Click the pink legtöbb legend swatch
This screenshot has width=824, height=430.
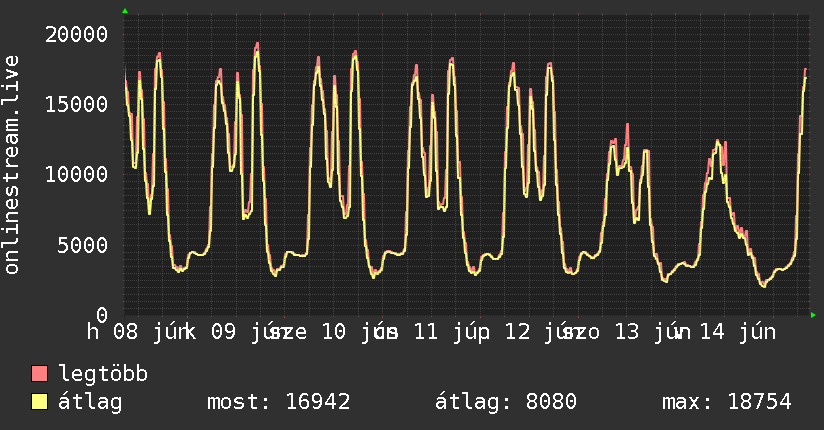click(39, 373)
